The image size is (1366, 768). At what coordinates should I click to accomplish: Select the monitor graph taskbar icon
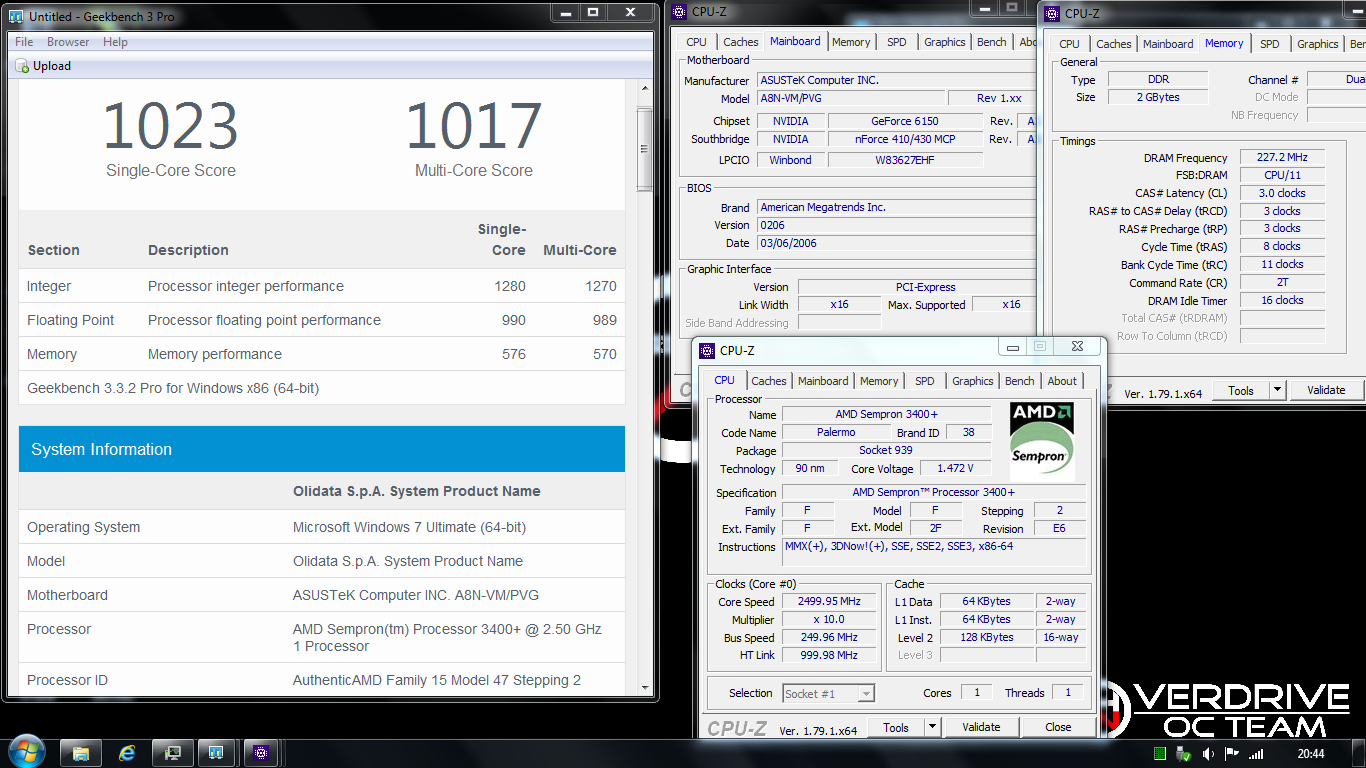click(173, 752)
